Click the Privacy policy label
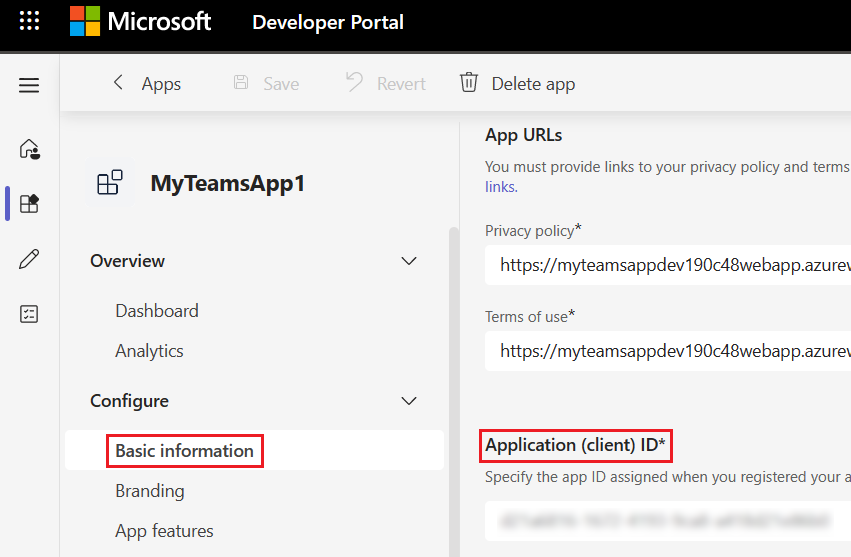The image size is (851, 557). click(x=533, y=231)
